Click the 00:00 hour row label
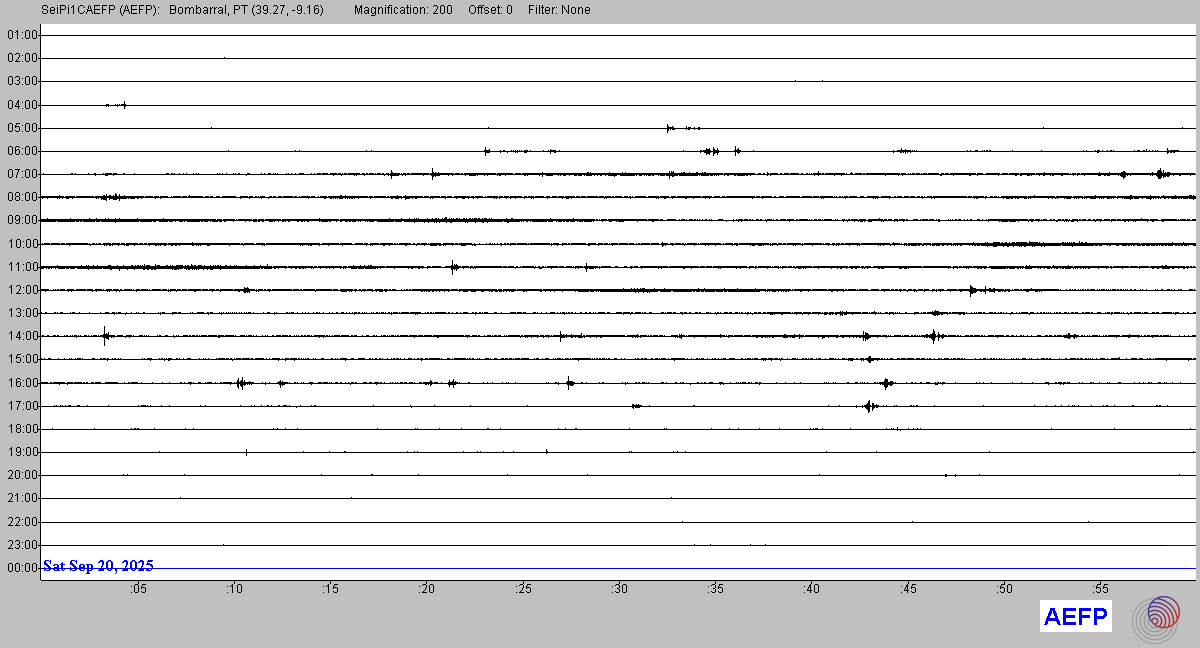Viewport: 1200px width, 648px height. pos(21,568)
